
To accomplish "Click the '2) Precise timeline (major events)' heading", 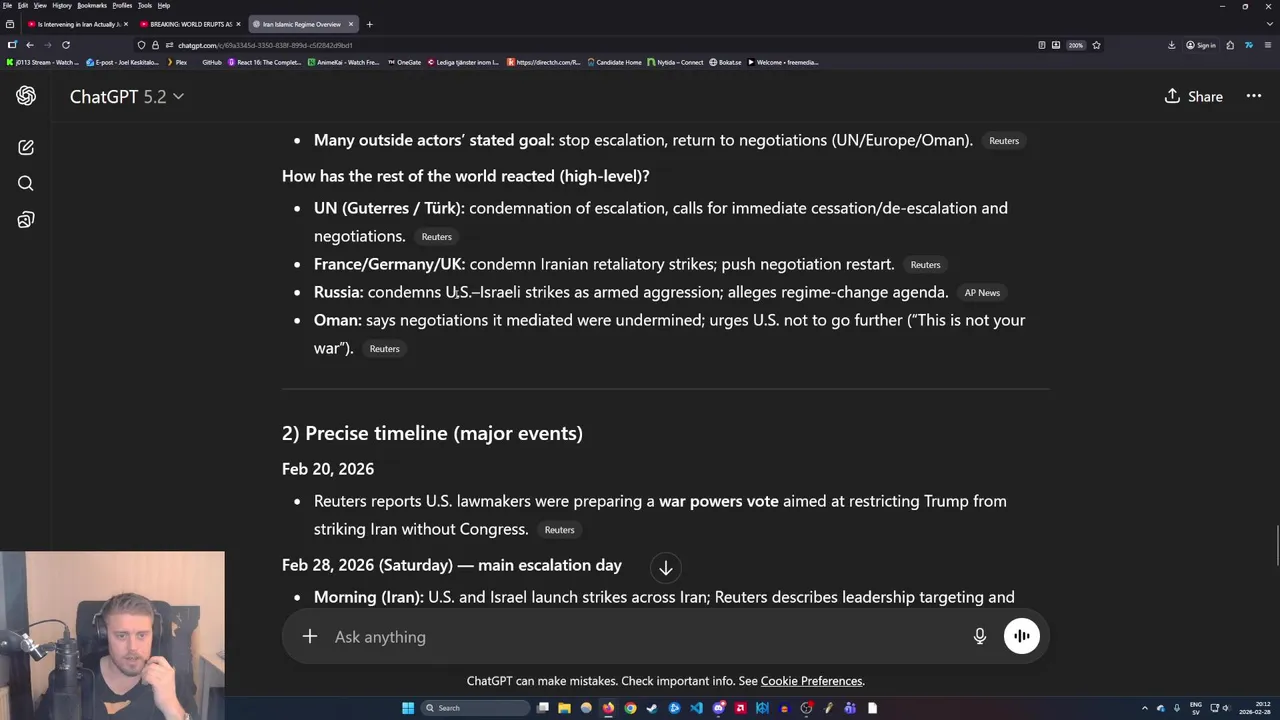I will [432, 433].
